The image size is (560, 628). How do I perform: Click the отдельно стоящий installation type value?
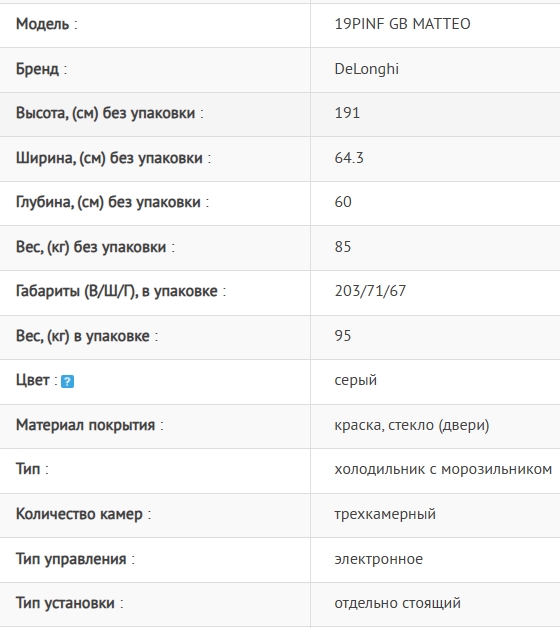click(x=397, y=603)
